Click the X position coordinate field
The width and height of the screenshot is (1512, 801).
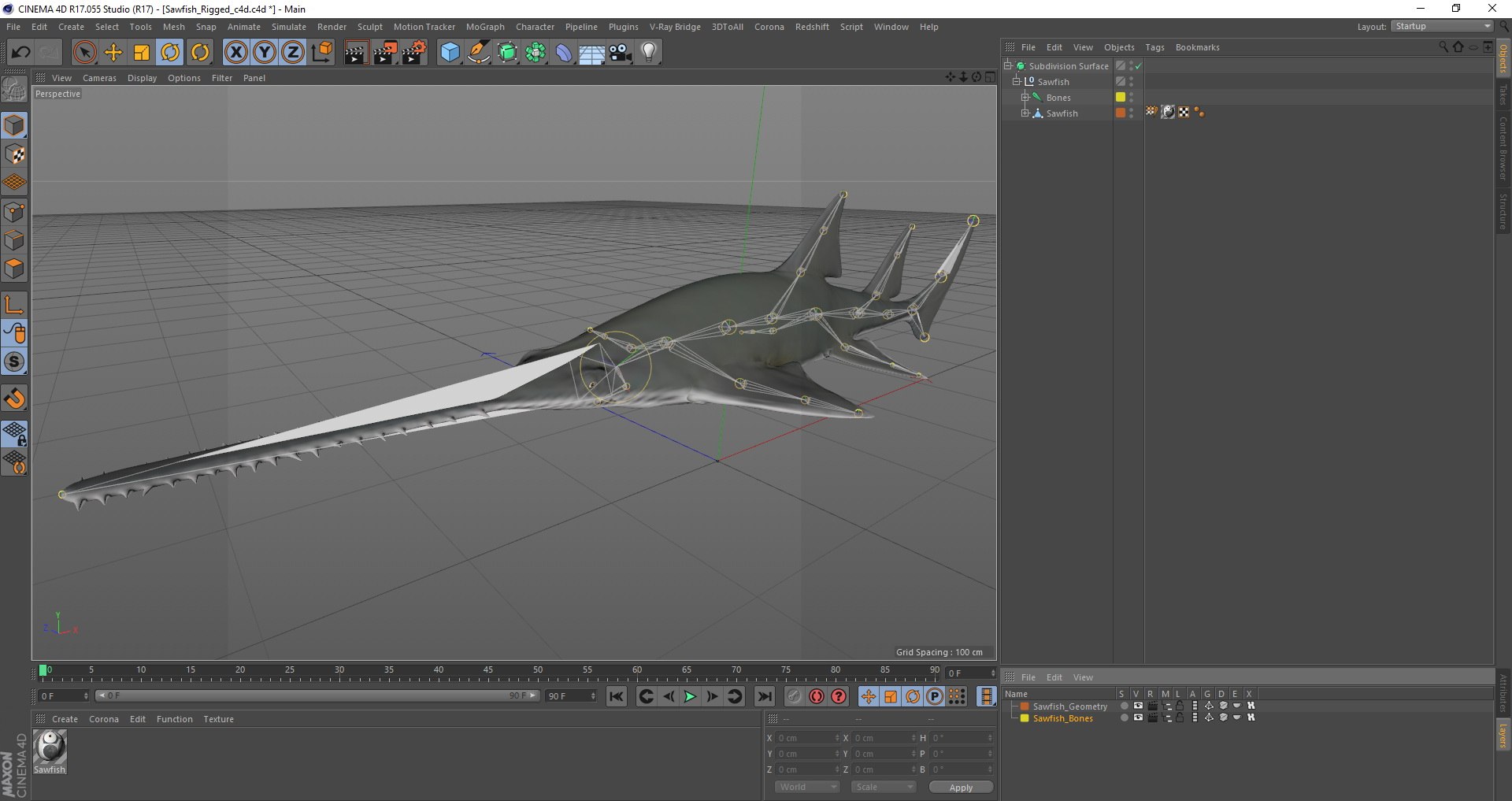tap(808, 738)
